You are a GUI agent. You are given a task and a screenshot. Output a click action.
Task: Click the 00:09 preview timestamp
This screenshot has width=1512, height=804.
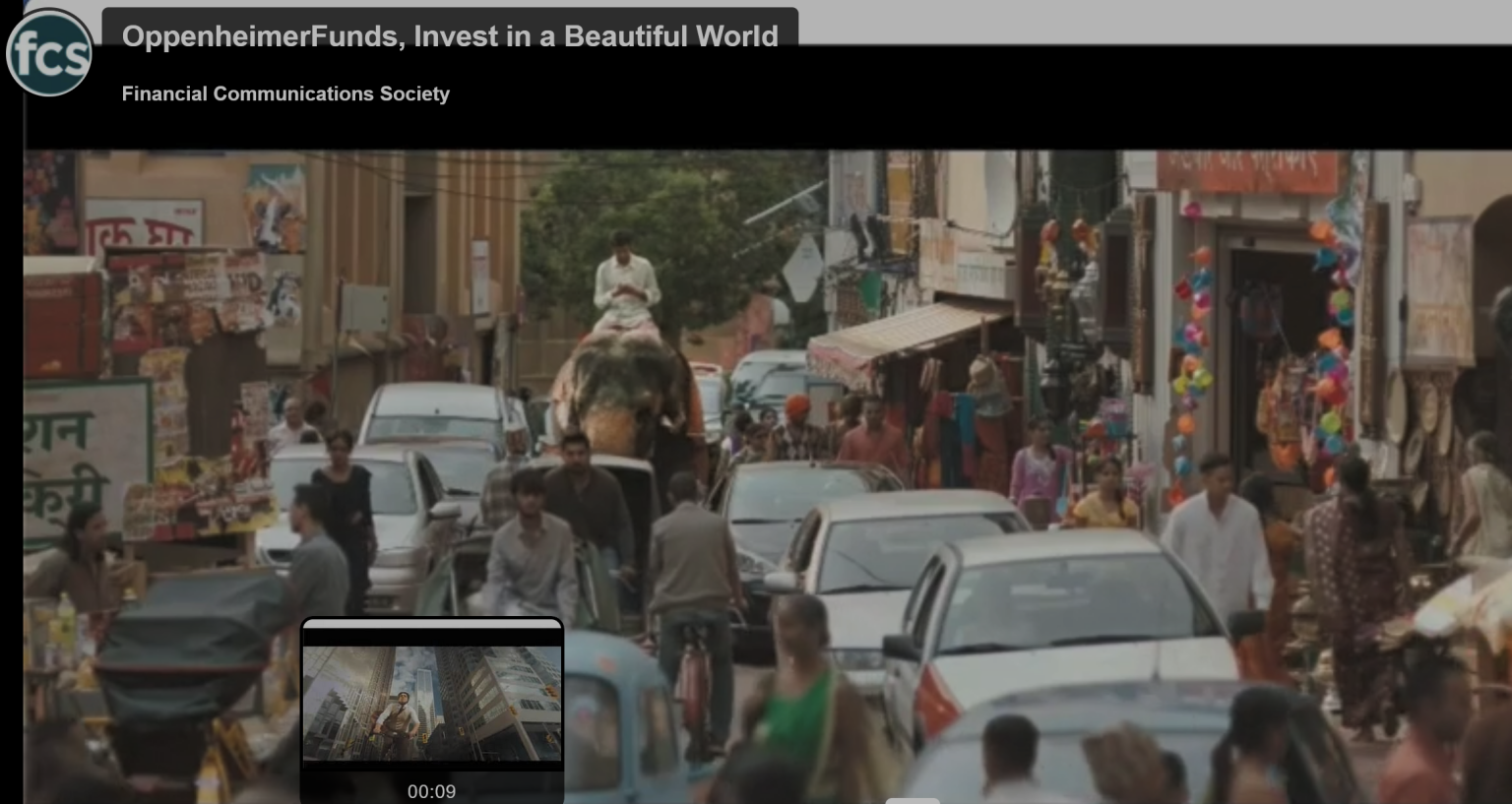coord(431,791)
